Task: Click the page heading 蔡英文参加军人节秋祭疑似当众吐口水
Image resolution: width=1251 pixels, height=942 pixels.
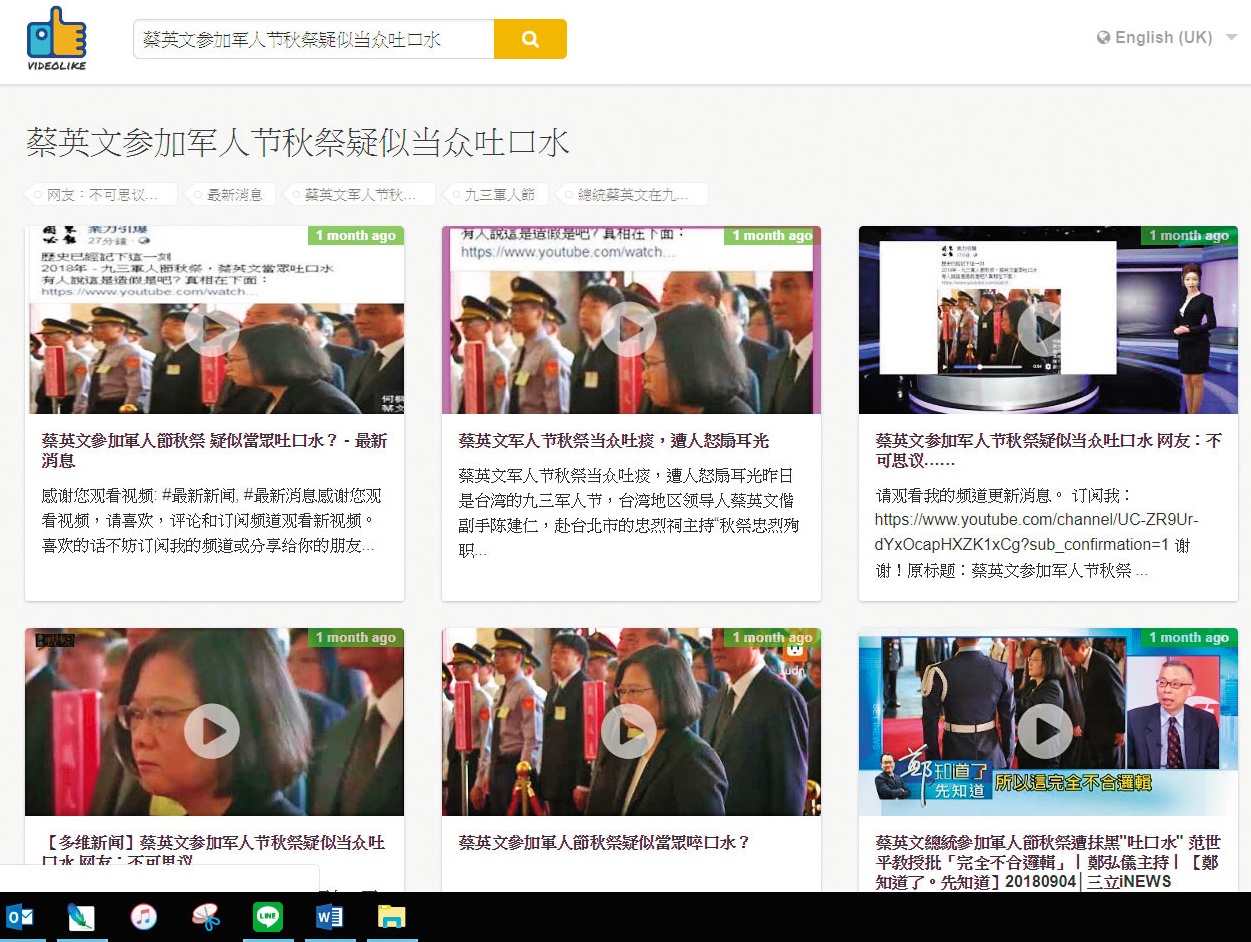Action: coord(298,142)
